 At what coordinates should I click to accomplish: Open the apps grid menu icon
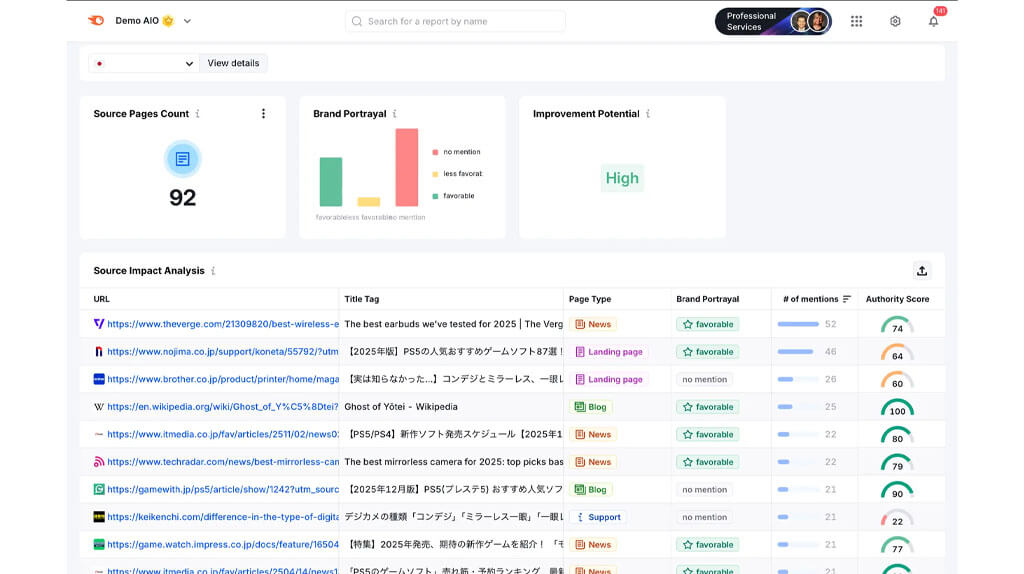(x=856, y=21)
